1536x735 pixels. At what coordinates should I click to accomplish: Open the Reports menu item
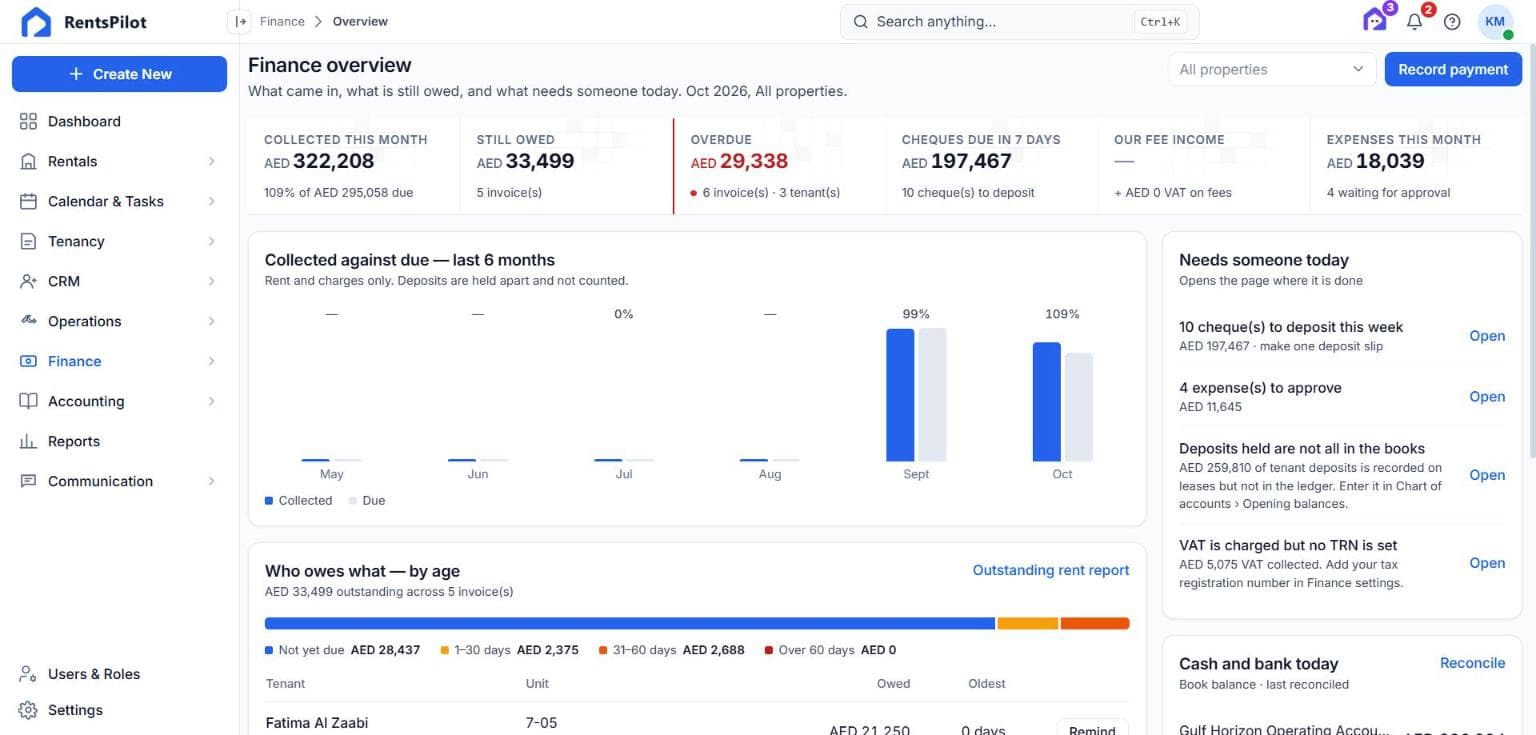click(119, 441)
